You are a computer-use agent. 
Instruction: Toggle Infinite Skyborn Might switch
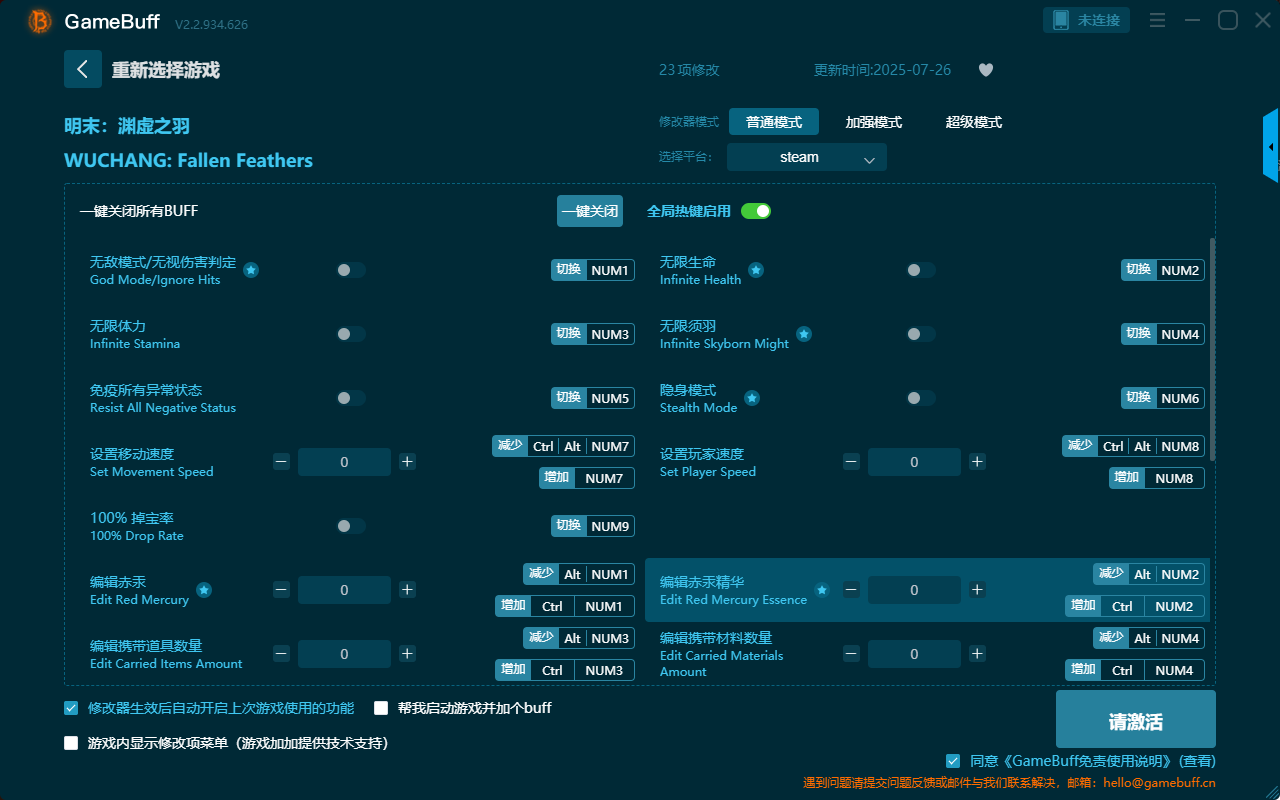click(x=921, y=334)
